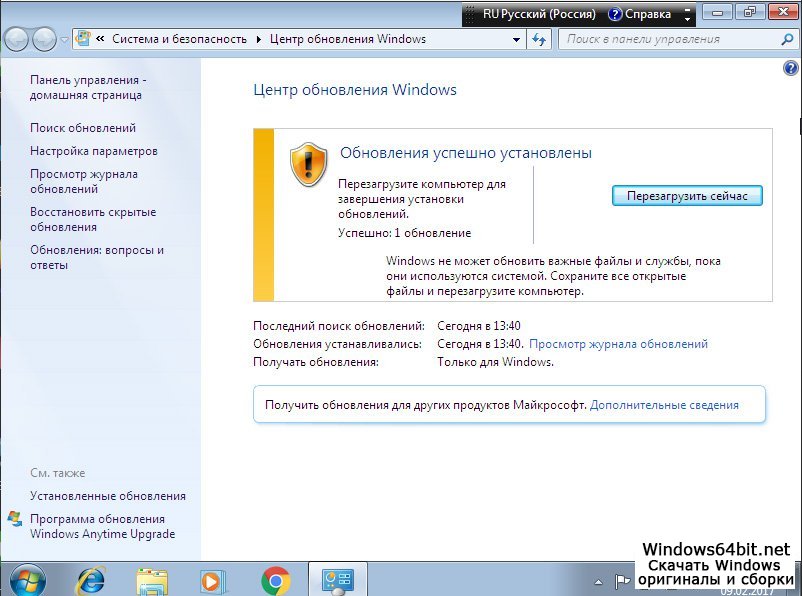Viewport: 802px width, 596px height.
Task: Click the Windows Start orb
Action: [x=27, y=580]
